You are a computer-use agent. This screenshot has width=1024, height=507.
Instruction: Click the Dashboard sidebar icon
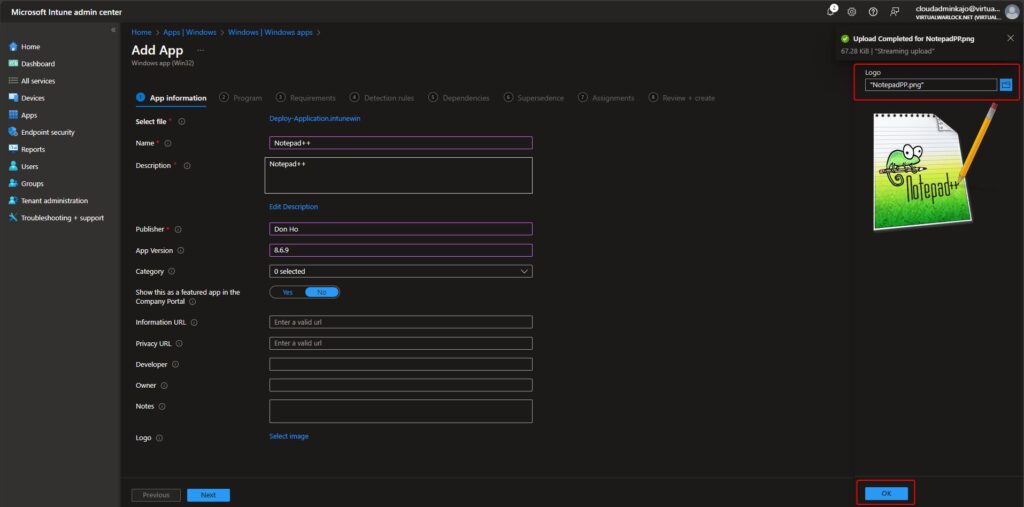[13, 64]
